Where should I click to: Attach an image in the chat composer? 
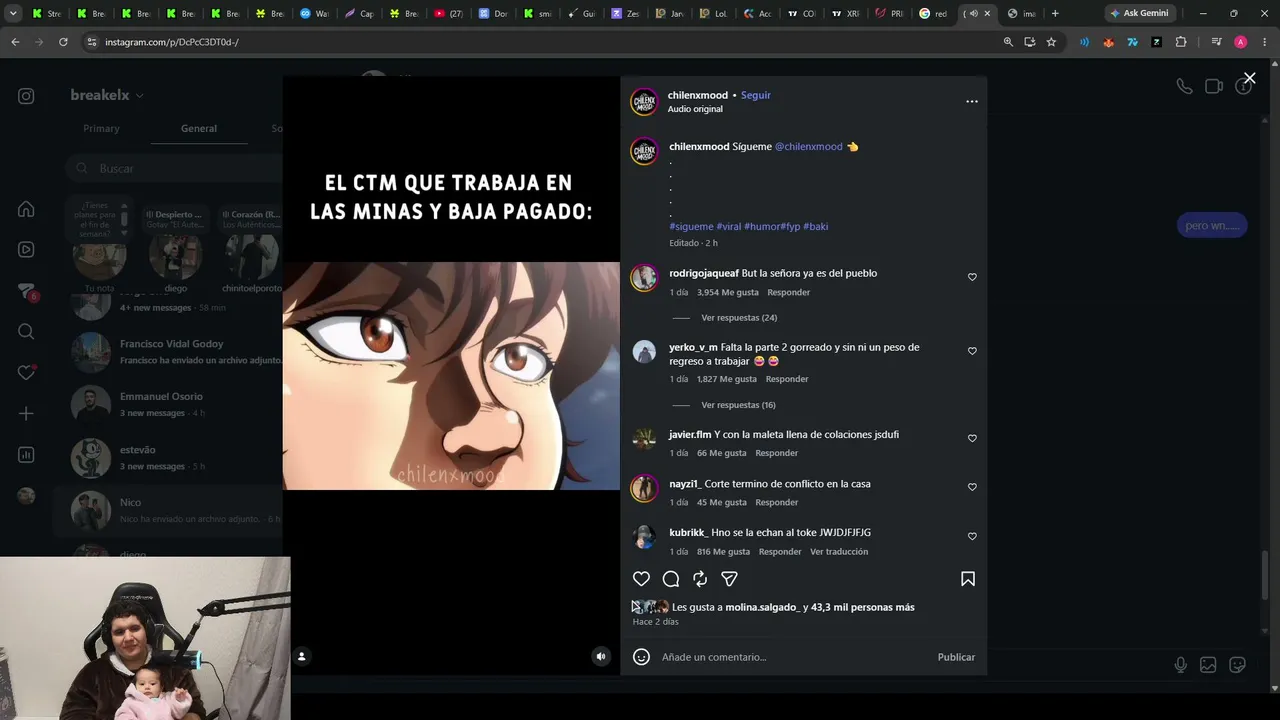point(1208,665)
